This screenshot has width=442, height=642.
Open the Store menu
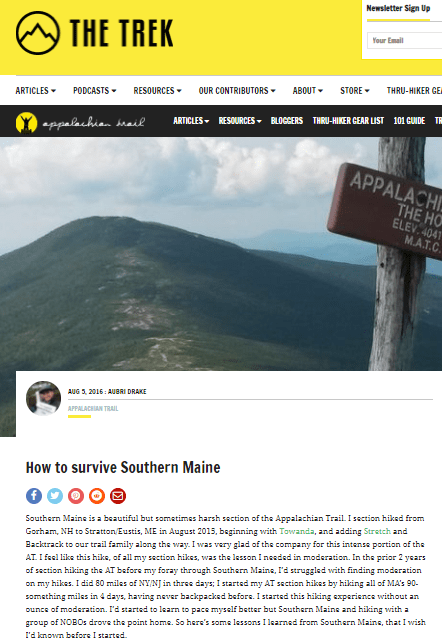[x=355, y=90]
